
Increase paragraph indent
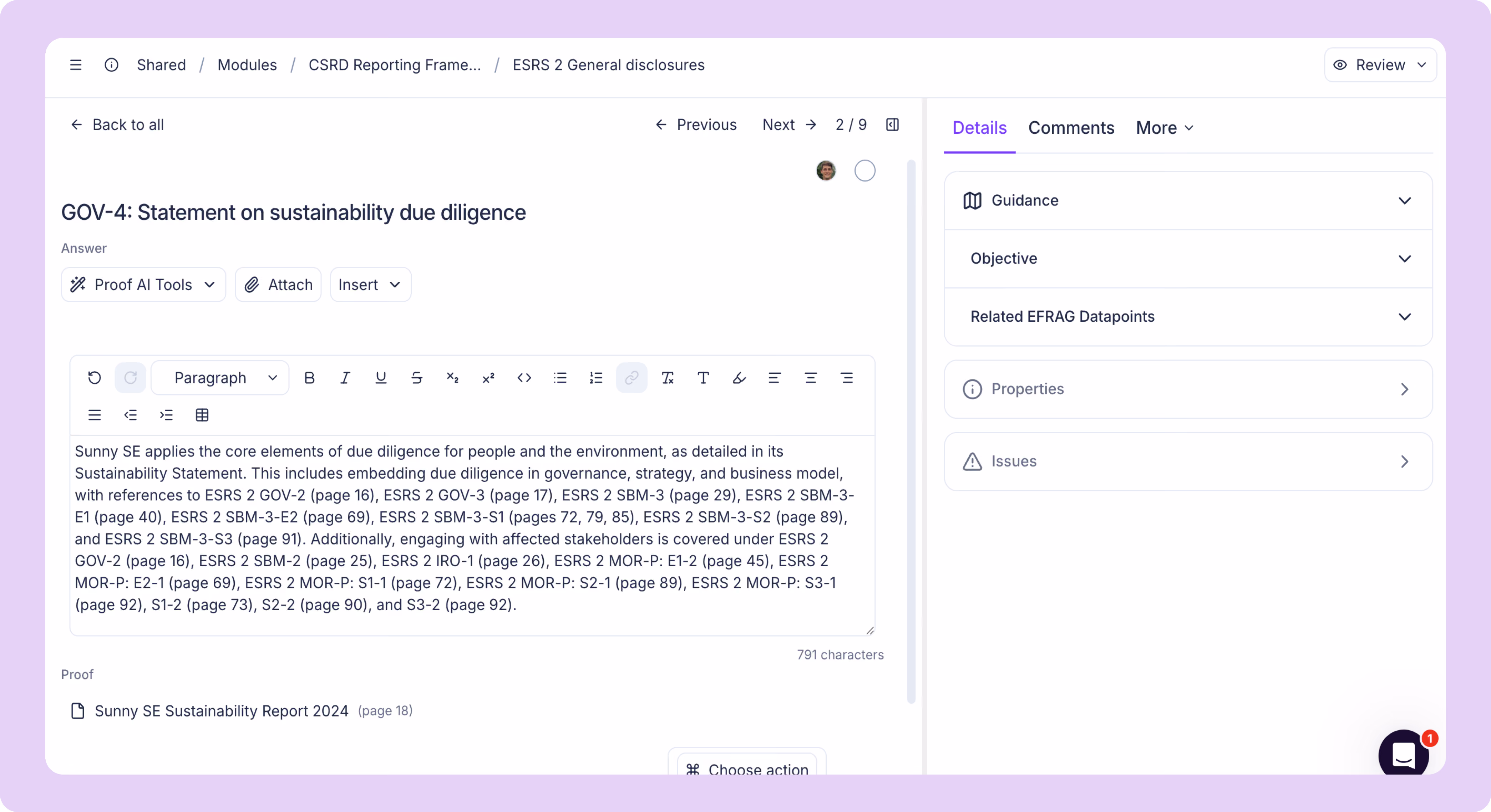click(x=166, y=415)
